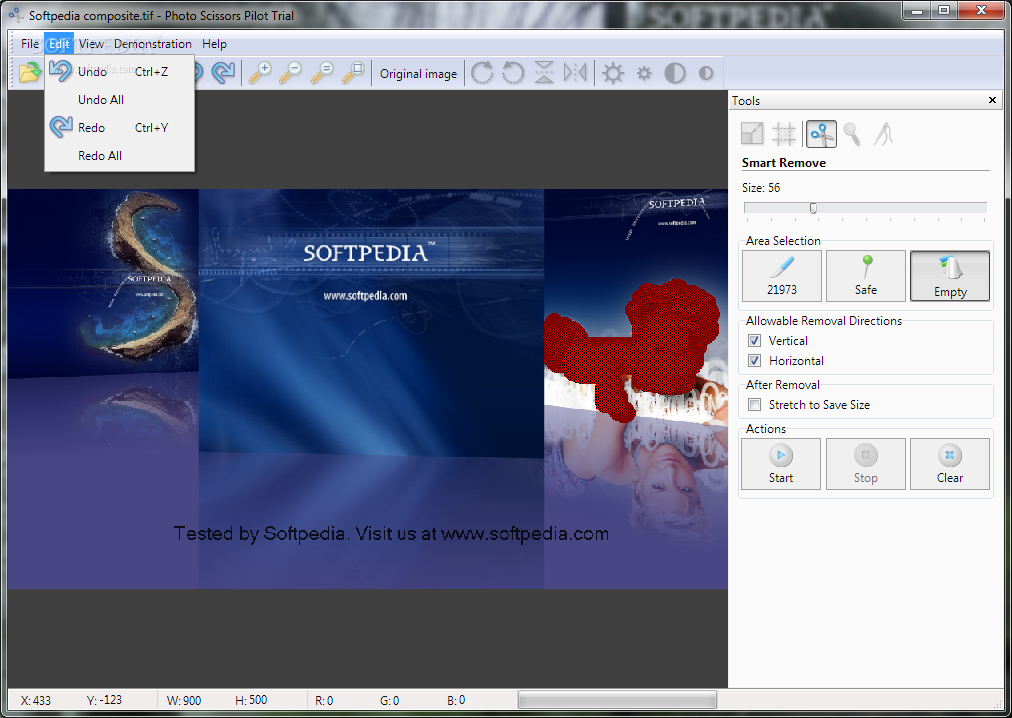Click the 'Area Selection' group label
Viewport: 1012px width, 718px height.
pos(783,241)
